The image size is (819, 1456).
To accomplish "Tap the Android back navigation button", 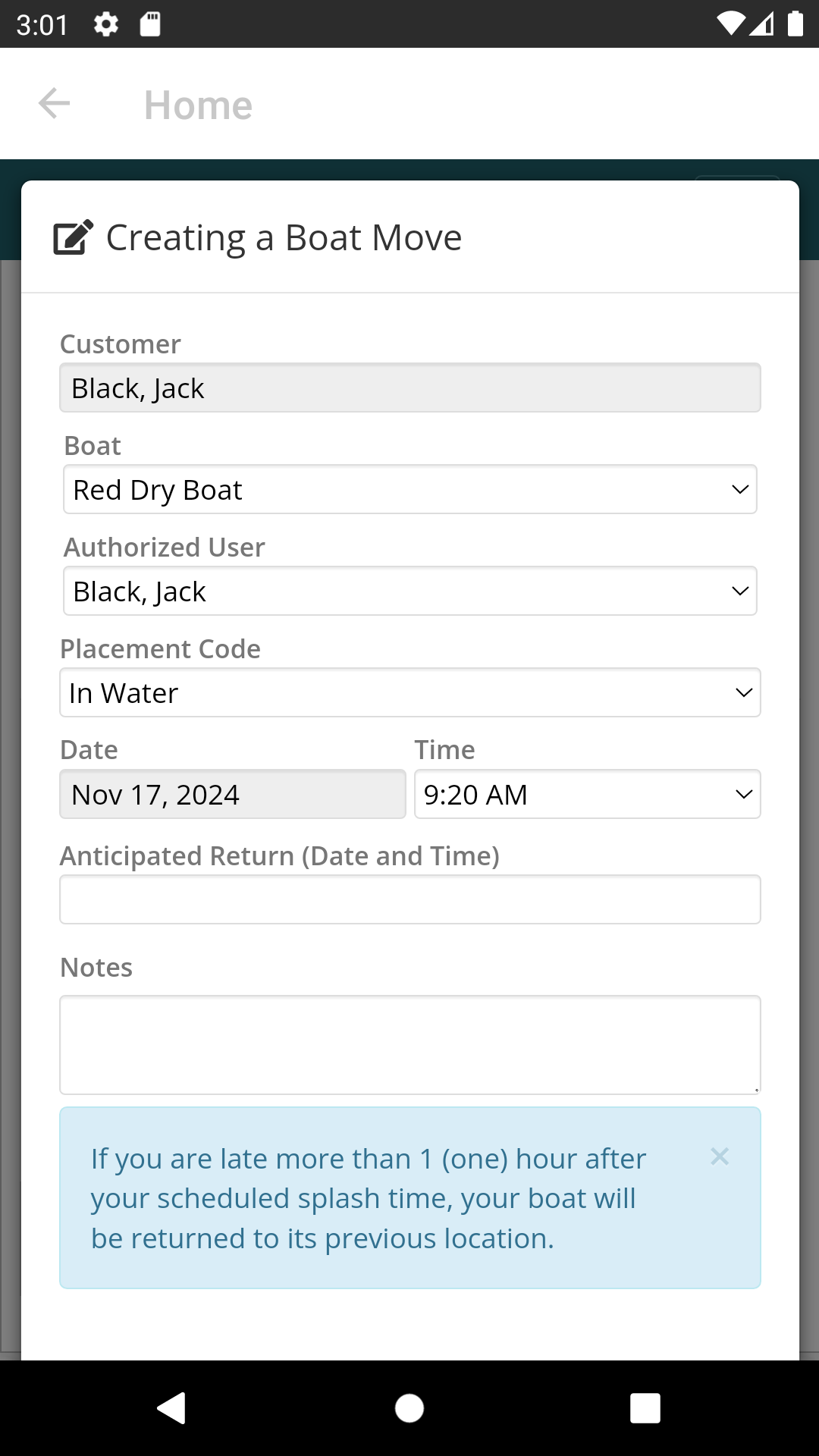I will point(172,1408).
